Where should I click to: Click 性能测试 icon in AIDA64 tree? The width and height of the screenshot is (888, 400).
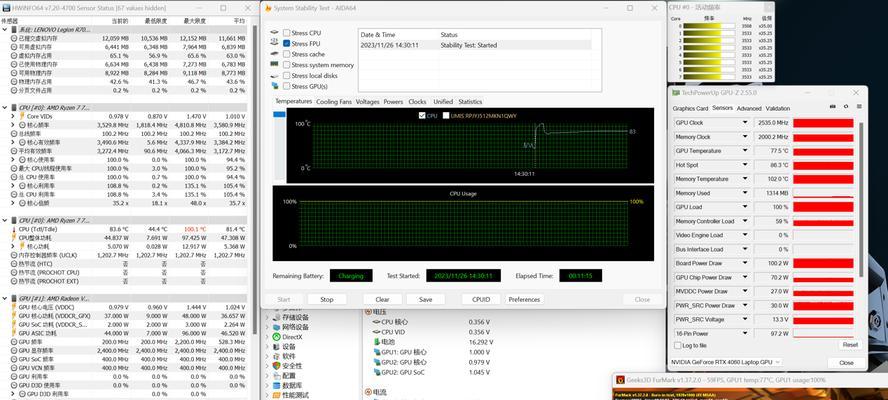[x=276, y=395]
